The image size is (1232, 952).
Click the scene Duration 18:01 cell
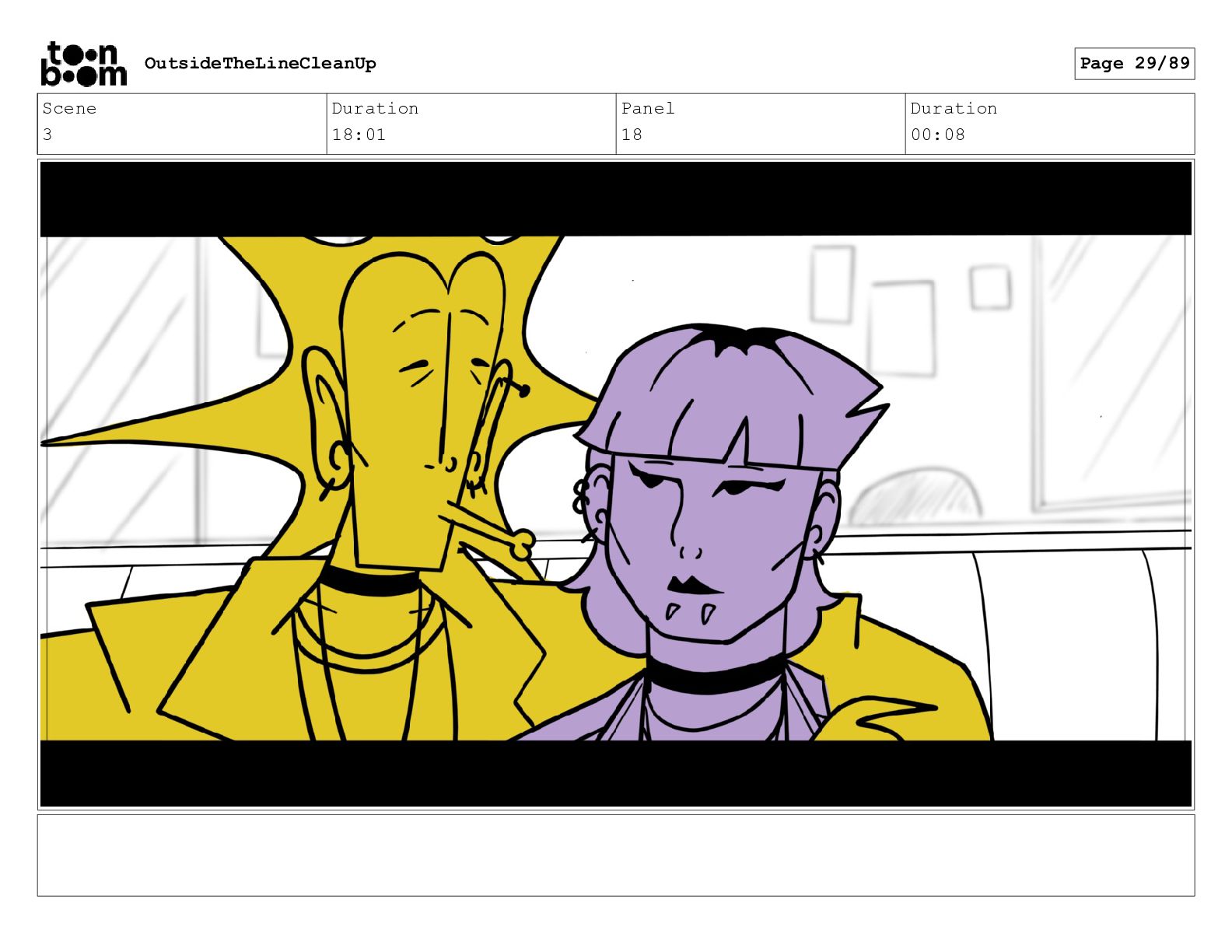(471, 124)
